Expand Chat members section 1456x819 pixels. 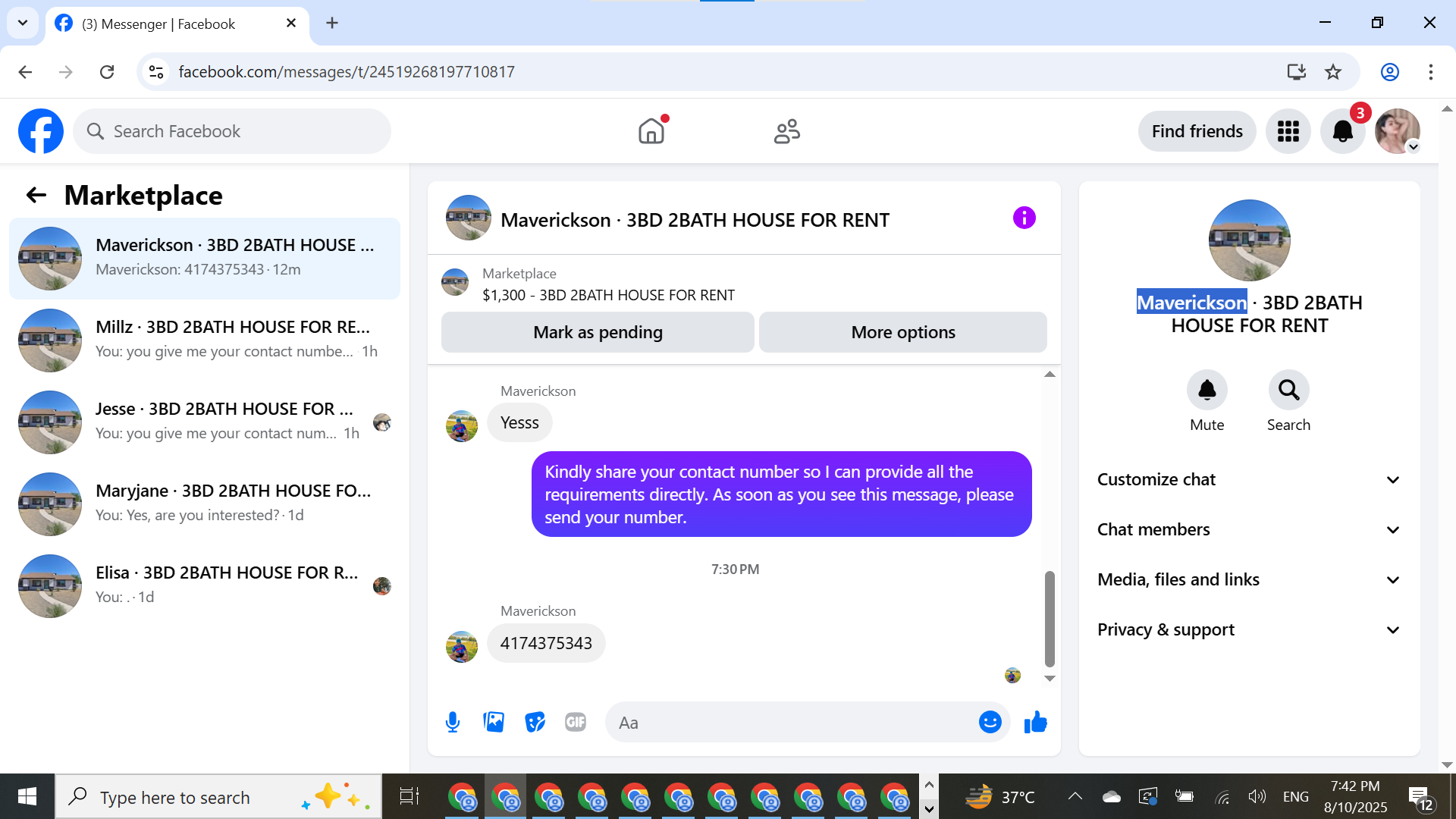[x=1249, y=529]
